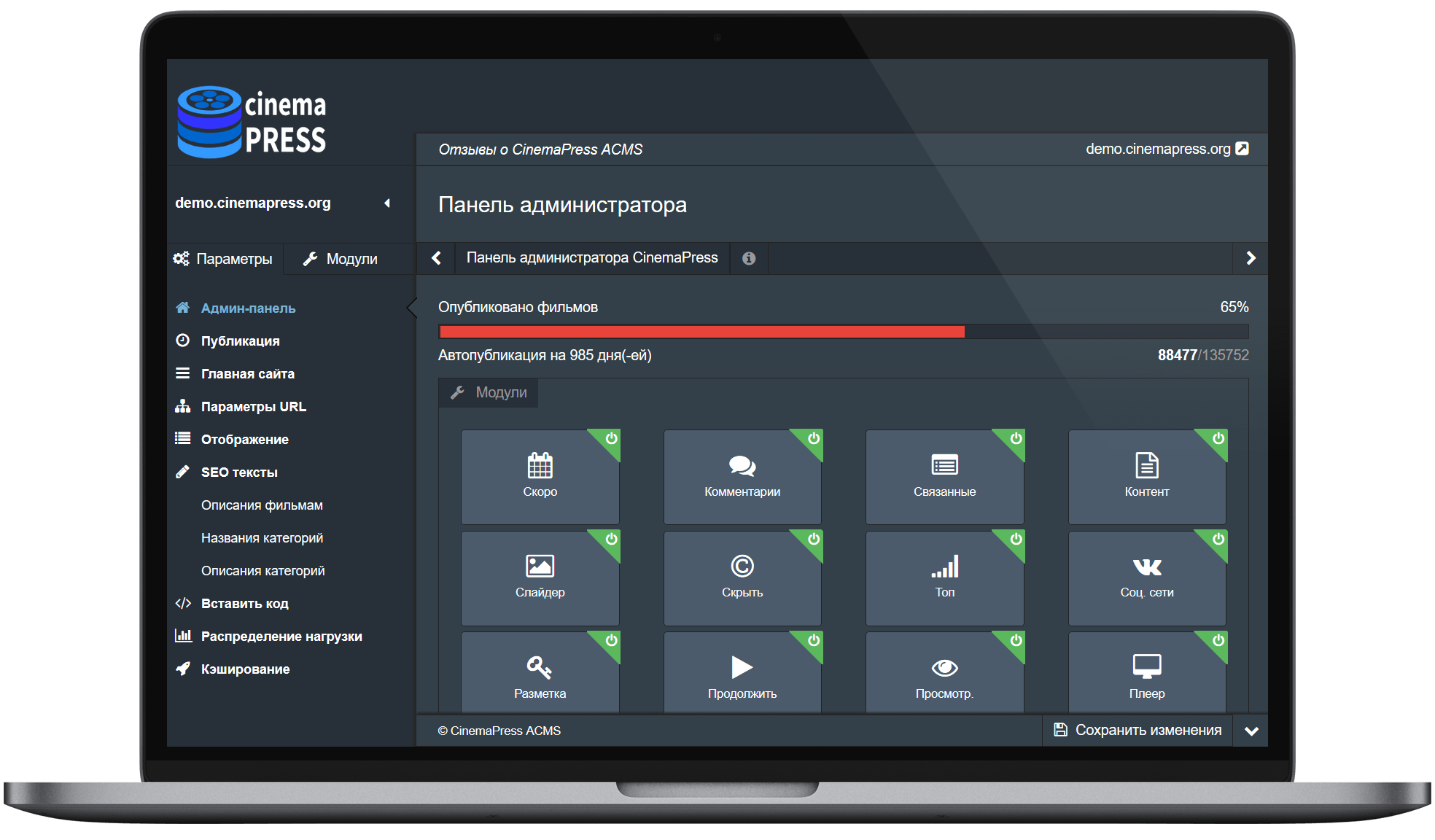Viewport: 1435px width, 840px height.
Task: Open the Разметка key module tile
Action: (540, 672)
